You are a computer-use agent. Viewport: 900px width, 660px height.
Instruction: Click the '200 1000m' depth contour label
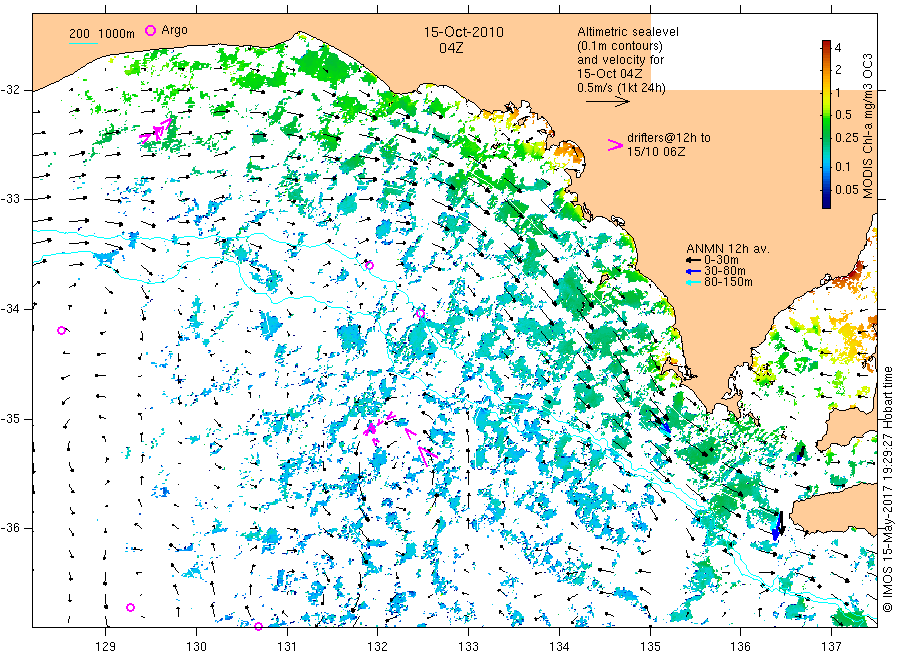click(x=102, y=34)
